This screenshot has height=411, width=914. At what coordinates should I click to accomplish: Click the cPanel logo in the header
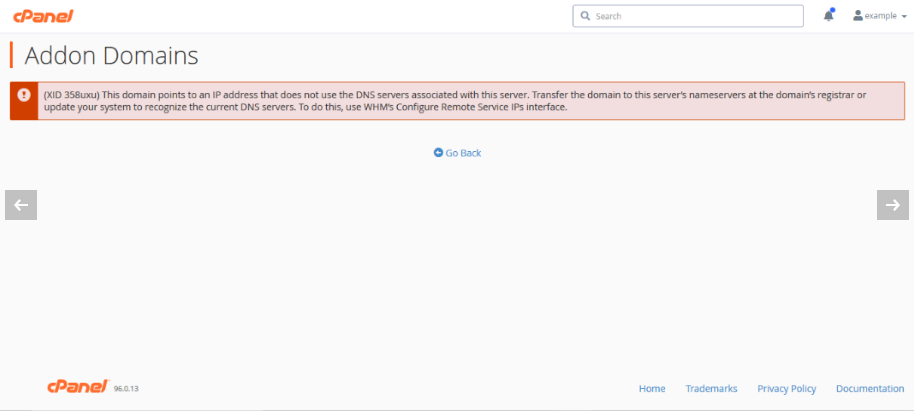(43, 16)
